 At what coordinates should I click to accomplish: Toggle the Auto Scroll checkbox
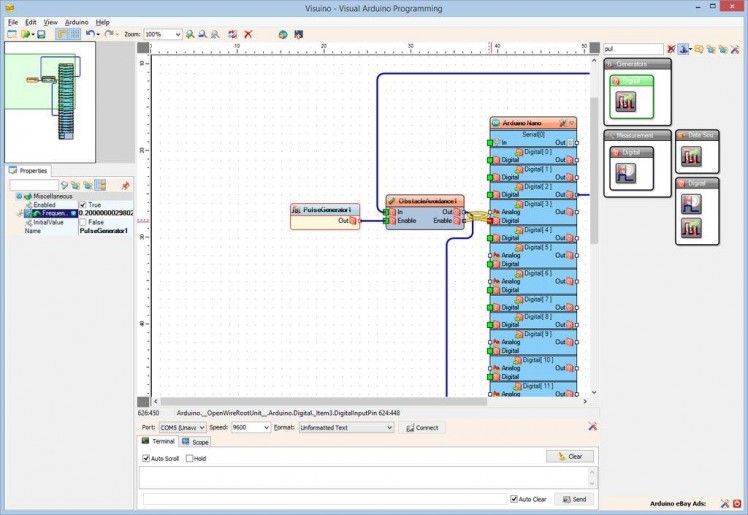tap(147, 458)
